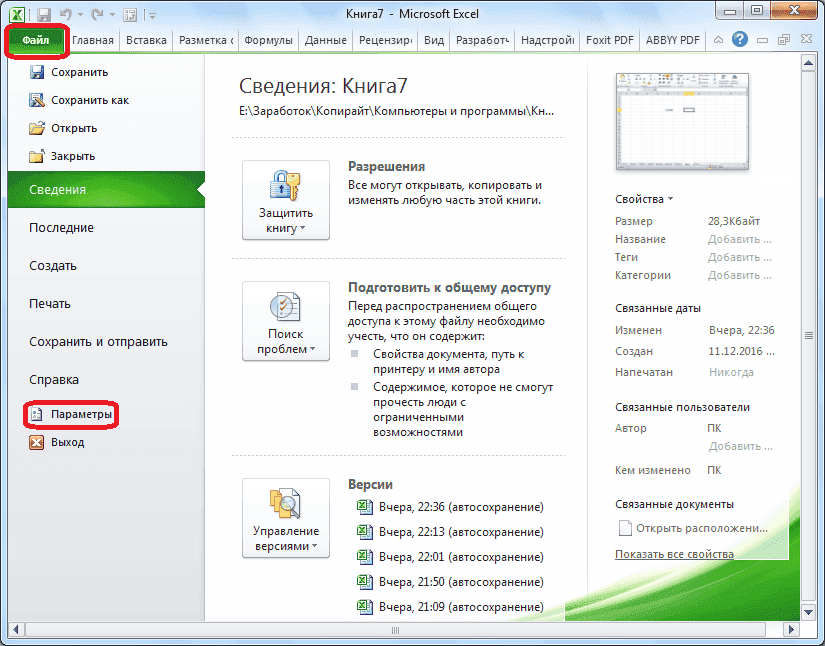Click the workbook preview thumbnail
Viewport: 825px width, 646px height.
coord(681,120)
